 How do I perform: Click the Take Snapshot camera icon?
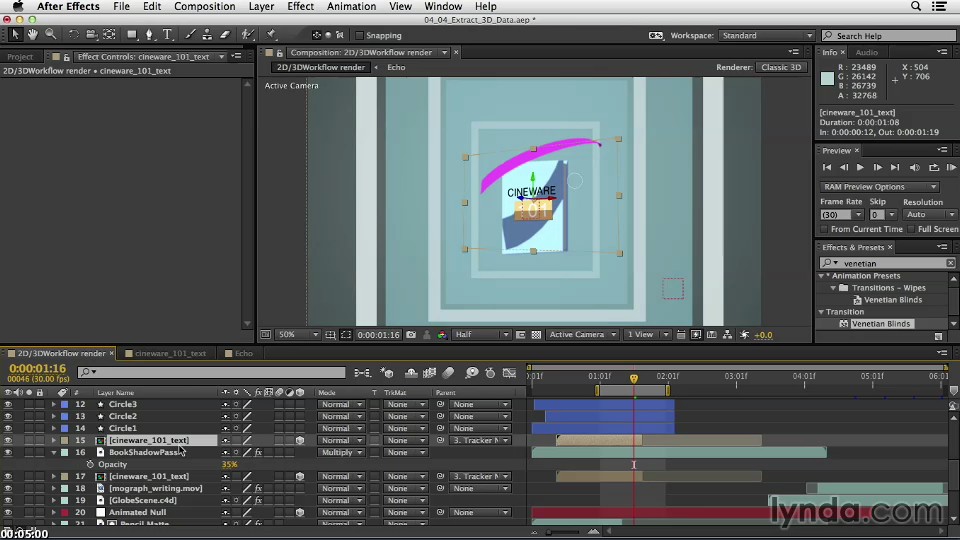[411, 335]
